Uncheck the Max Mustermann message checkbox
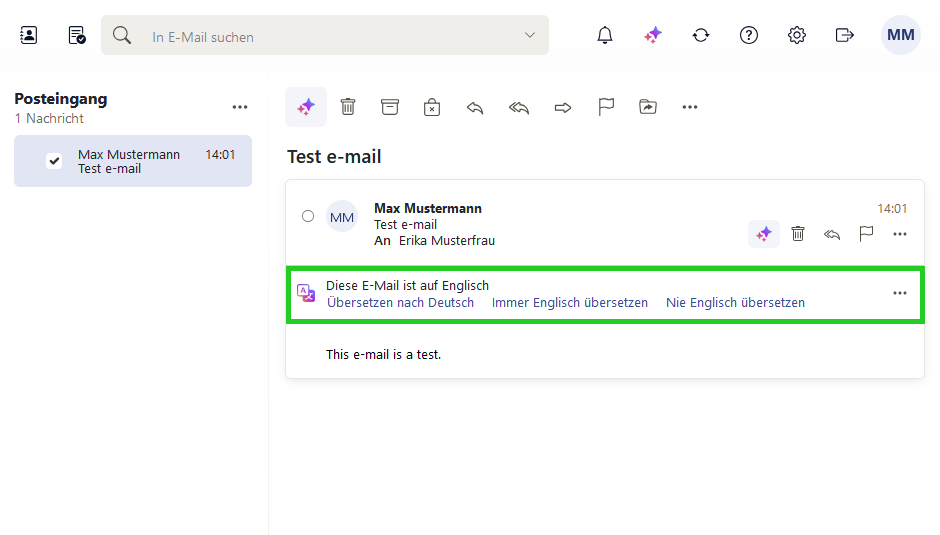The image size is (940, 535). (54, 161)
